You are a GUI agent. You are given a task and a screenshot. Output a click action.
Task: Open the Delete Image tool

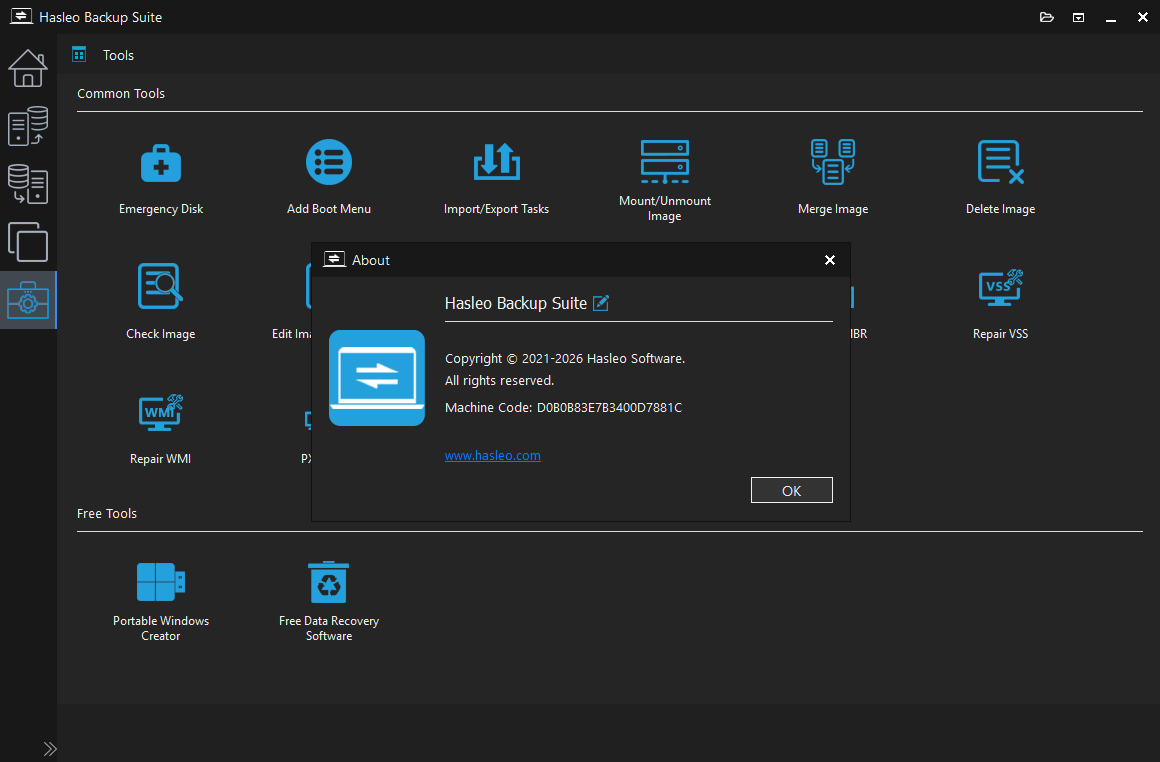[x=1000, y=178]
